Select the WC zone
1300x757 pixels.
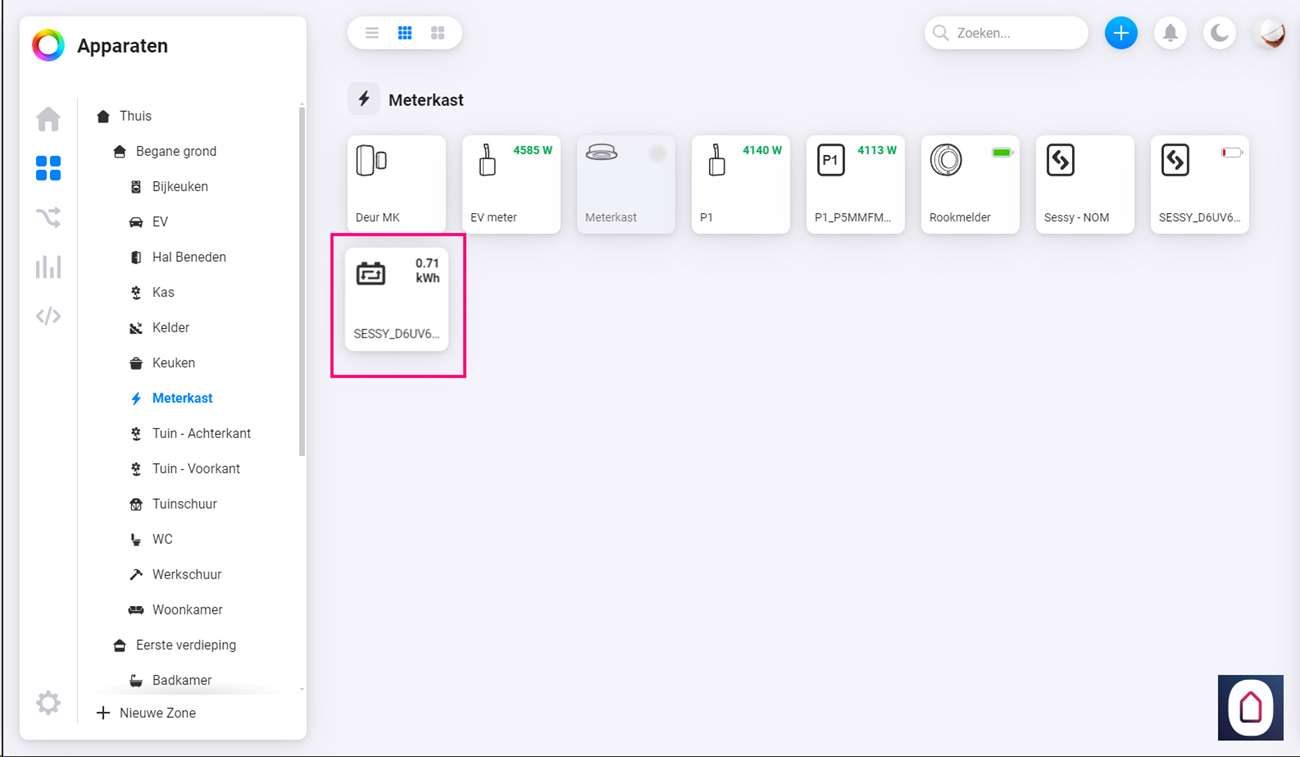162,539
